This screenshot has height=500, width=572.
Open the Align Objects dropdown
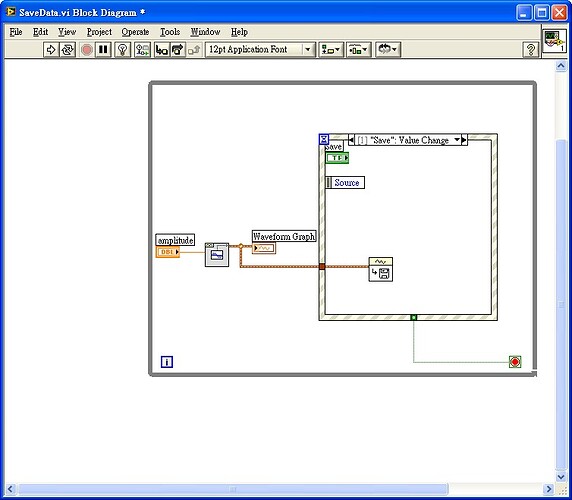point(331,50)
